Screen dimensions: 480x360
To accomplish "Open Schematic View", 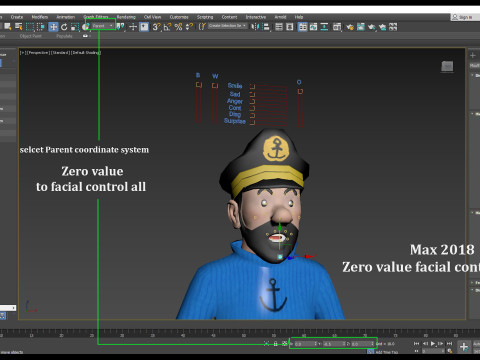I will 324,27.
